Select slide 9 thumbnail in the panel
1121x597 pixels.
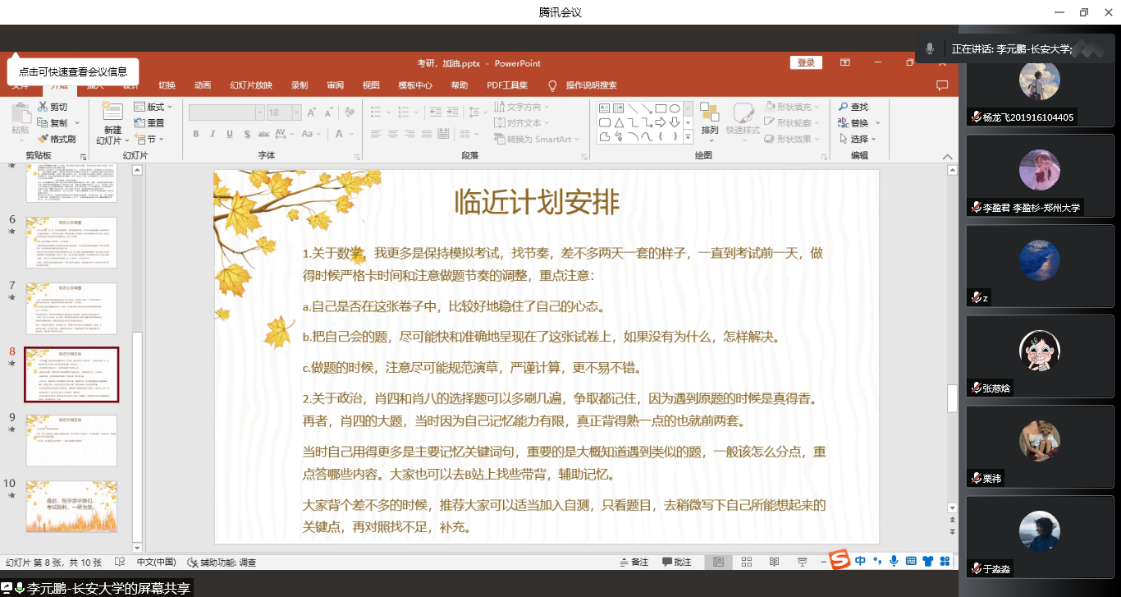tap(71, 440)
